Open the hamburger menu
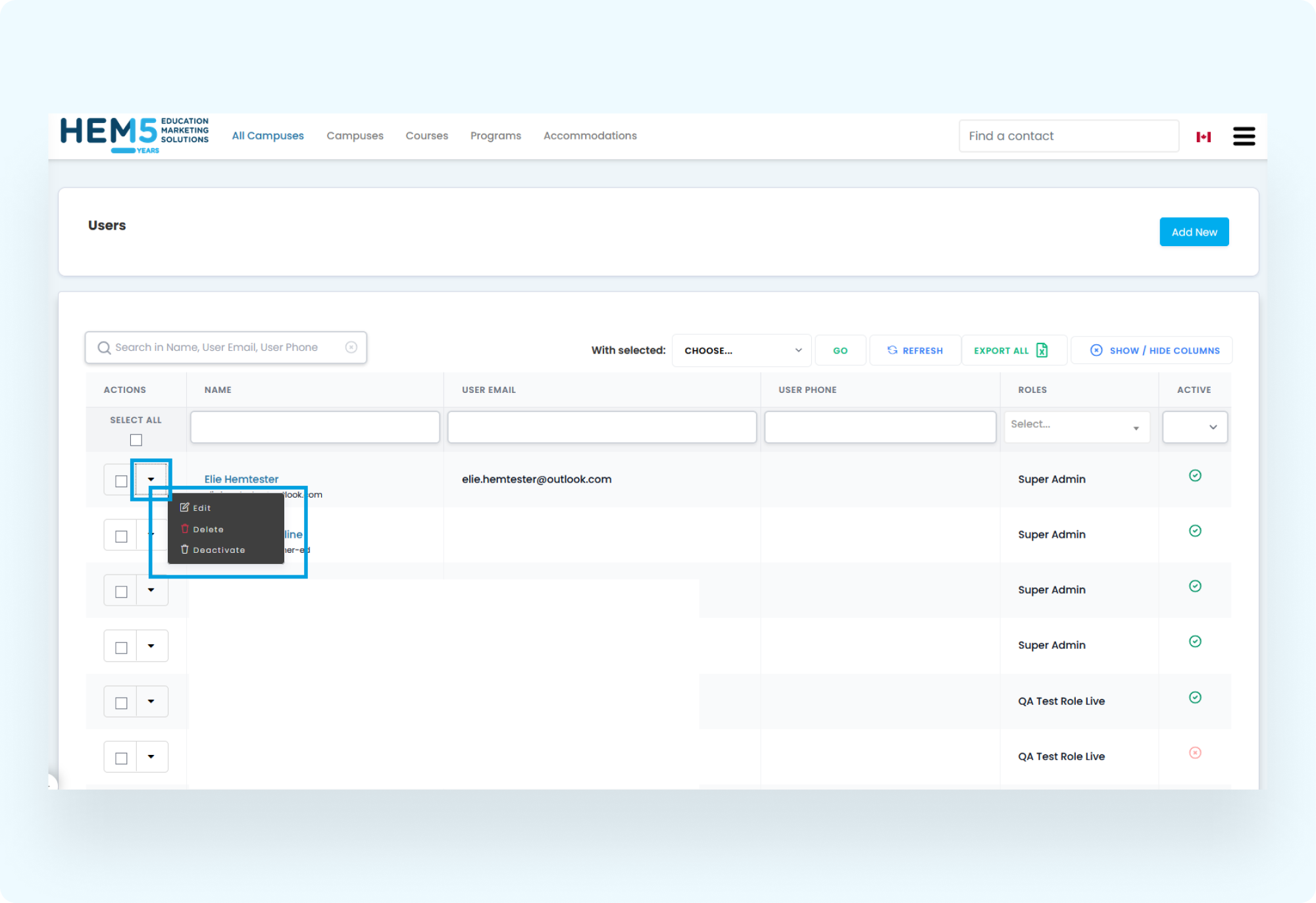This screenshot has width=1316, height=903. [x=1244, y=136]
